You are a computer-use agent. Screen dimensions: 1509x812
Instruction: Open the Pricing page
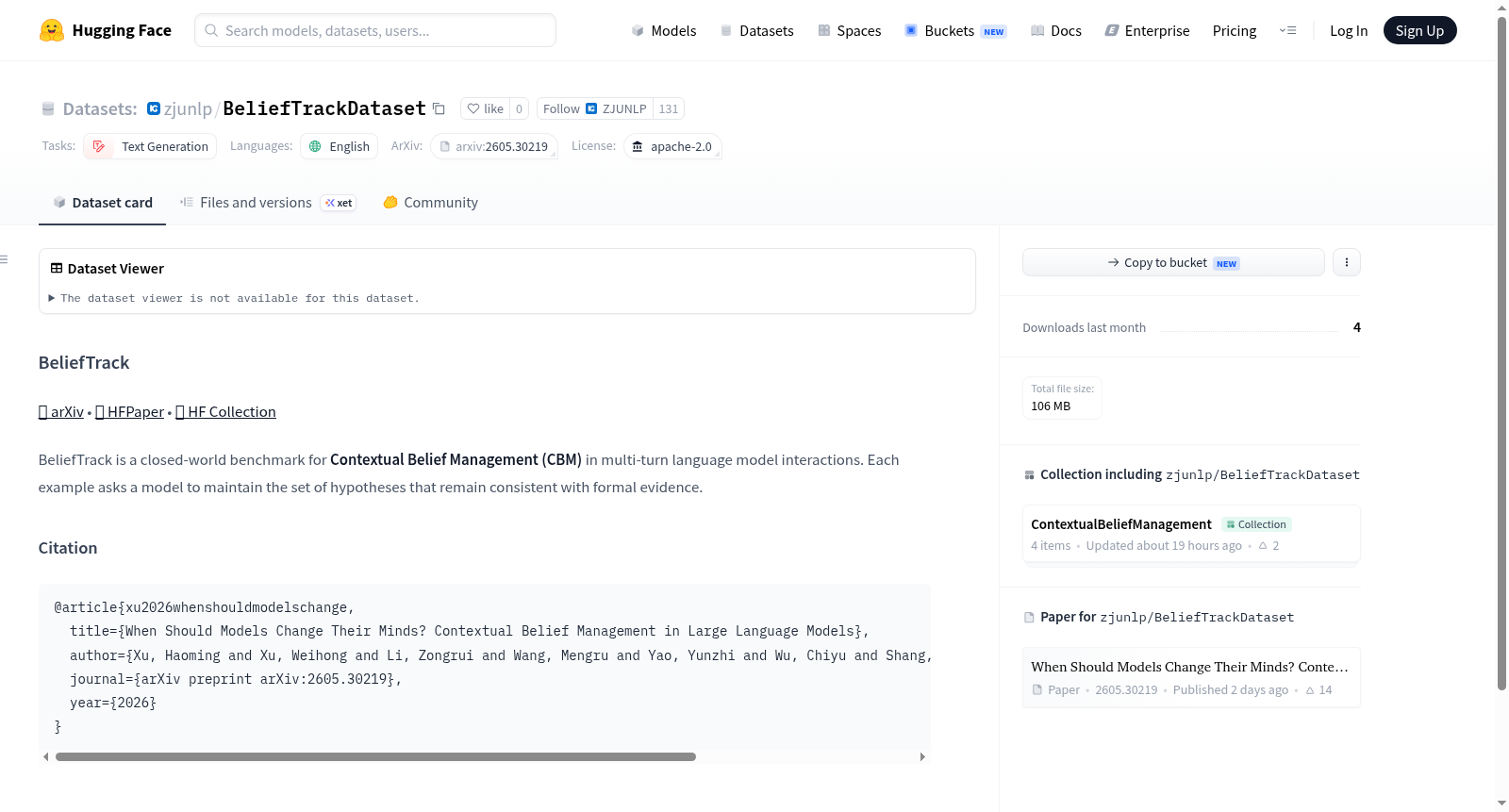point(1235,30)
